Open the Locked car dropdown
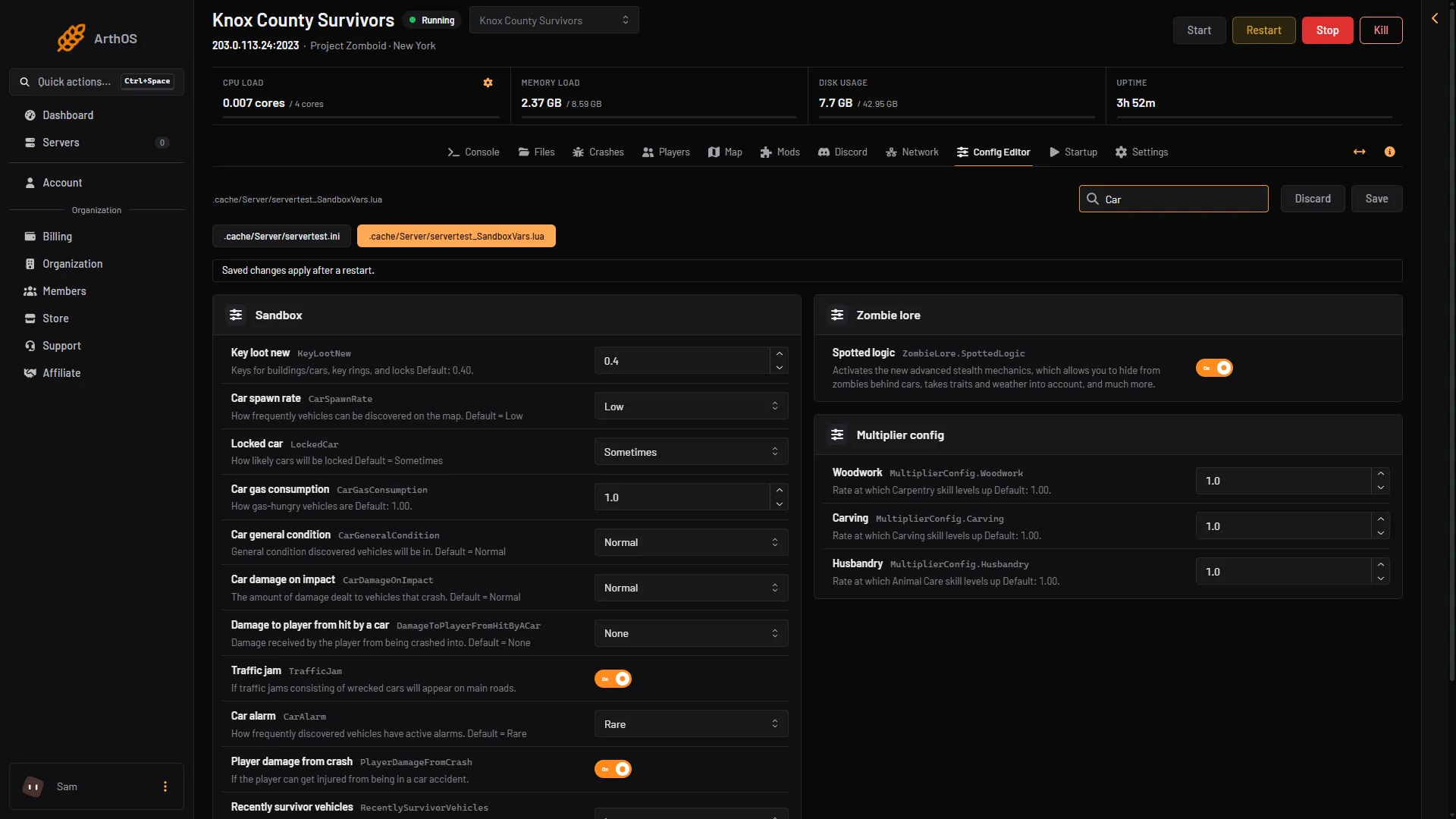This screenshot has height=819, width=1456. [x=691, y=452]
